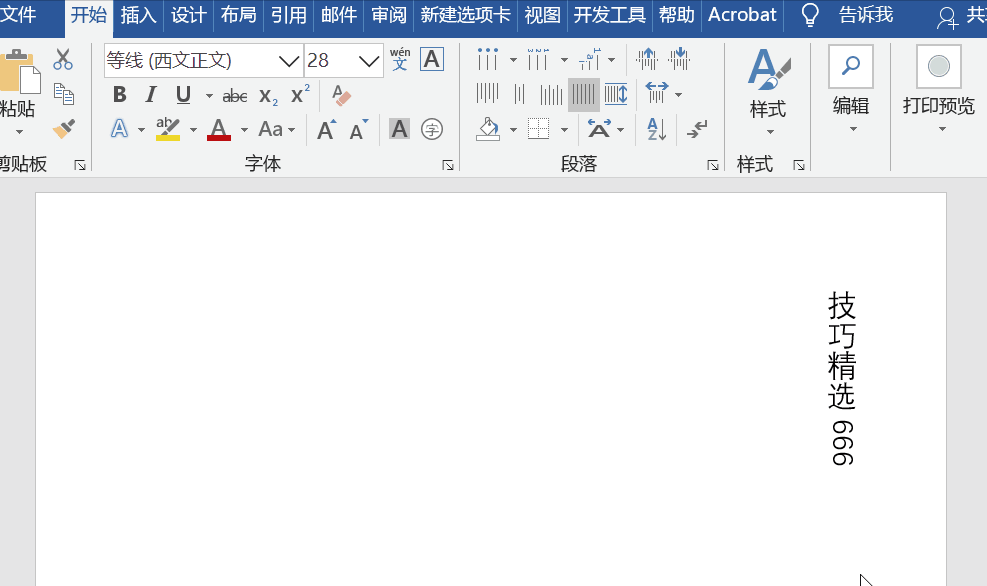This screenshot has height=586, width=987.
Task: Click the Tell me lightbulb icon
Action: tap(810, 14)
